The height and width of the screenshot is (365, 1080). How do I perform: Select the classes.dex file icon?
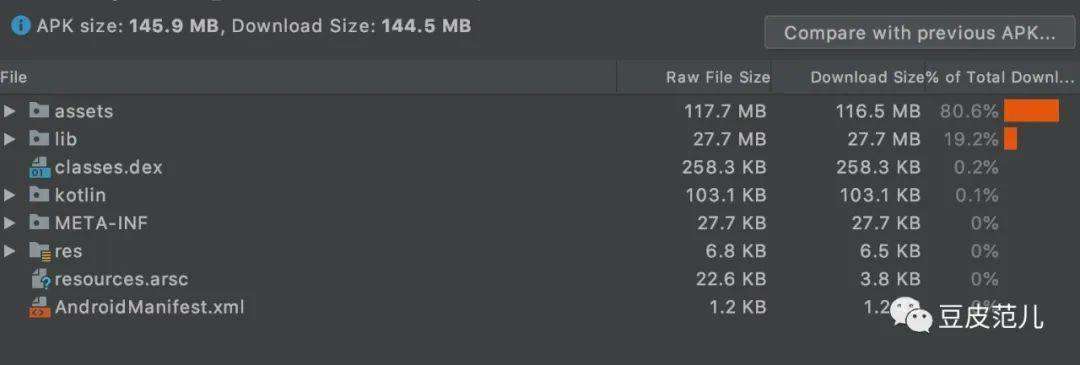(41, 167)
